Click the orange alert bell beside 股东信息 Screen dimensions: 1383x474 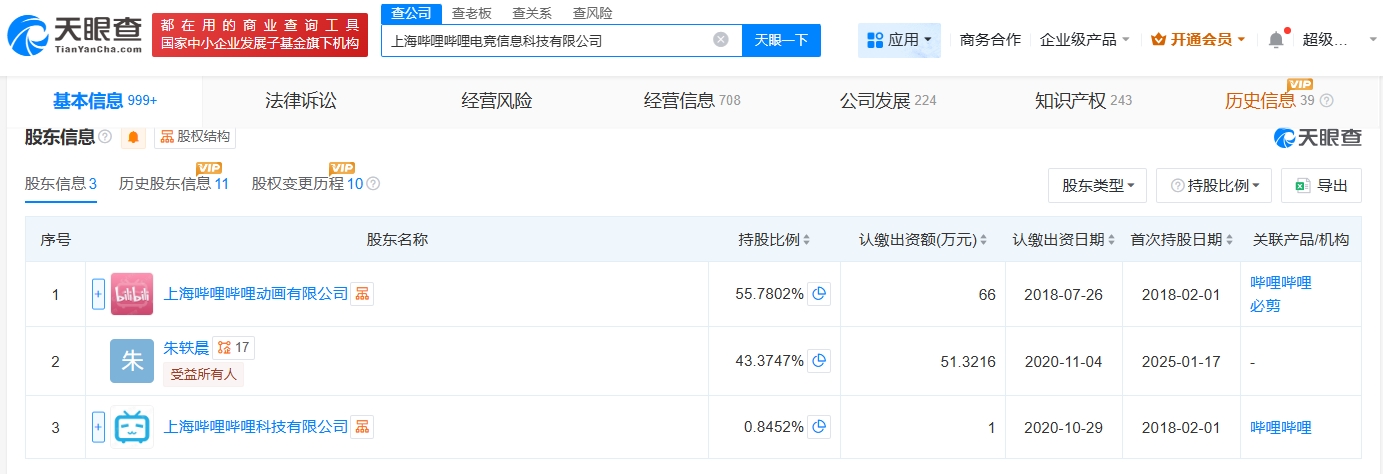click(x=133, y=137)
